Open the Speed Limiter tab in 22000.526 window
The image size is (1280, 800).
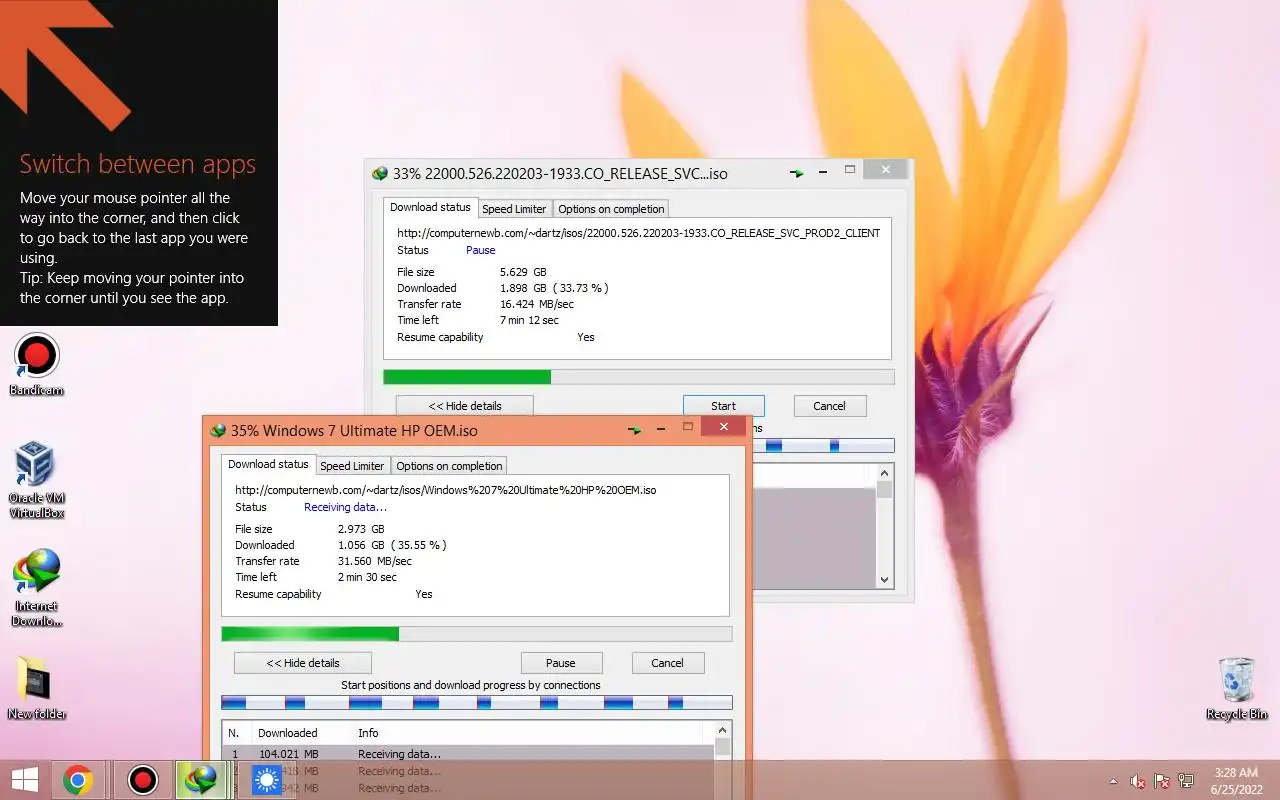click(514, 209)
